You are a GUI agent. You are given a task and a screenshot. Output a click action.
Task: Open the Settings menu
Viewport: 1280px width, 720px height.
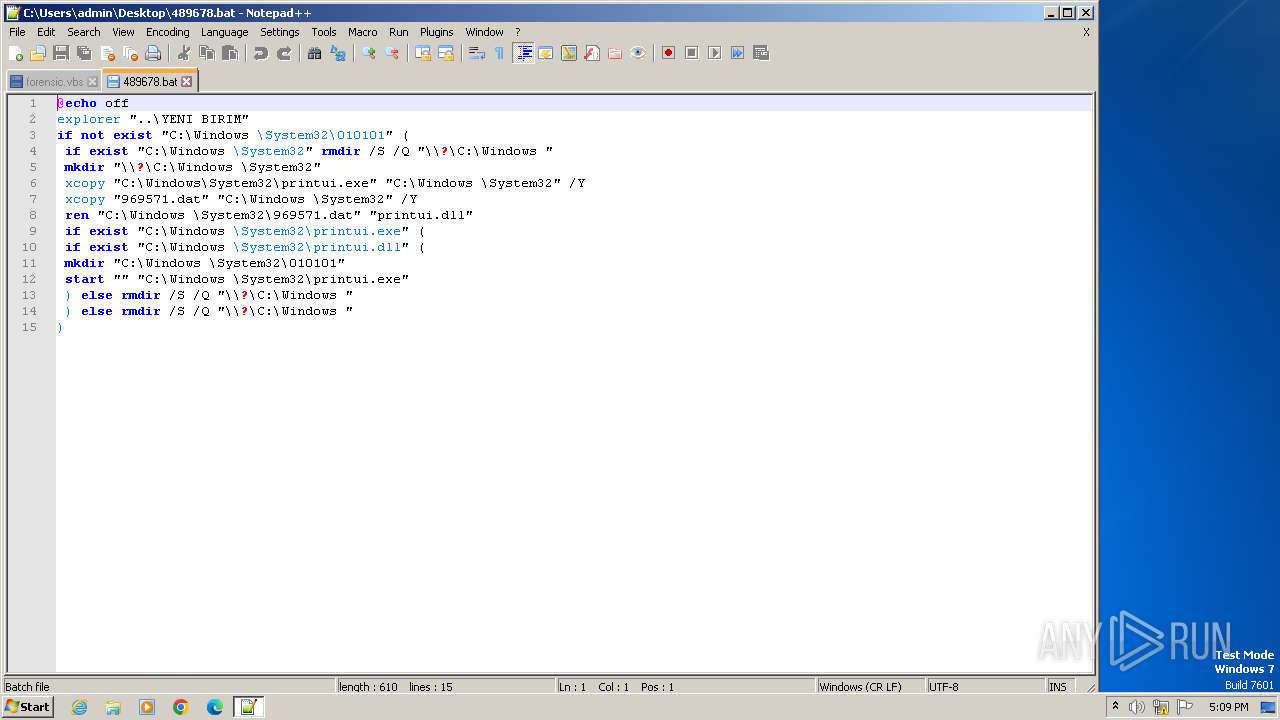click(279, 32)
